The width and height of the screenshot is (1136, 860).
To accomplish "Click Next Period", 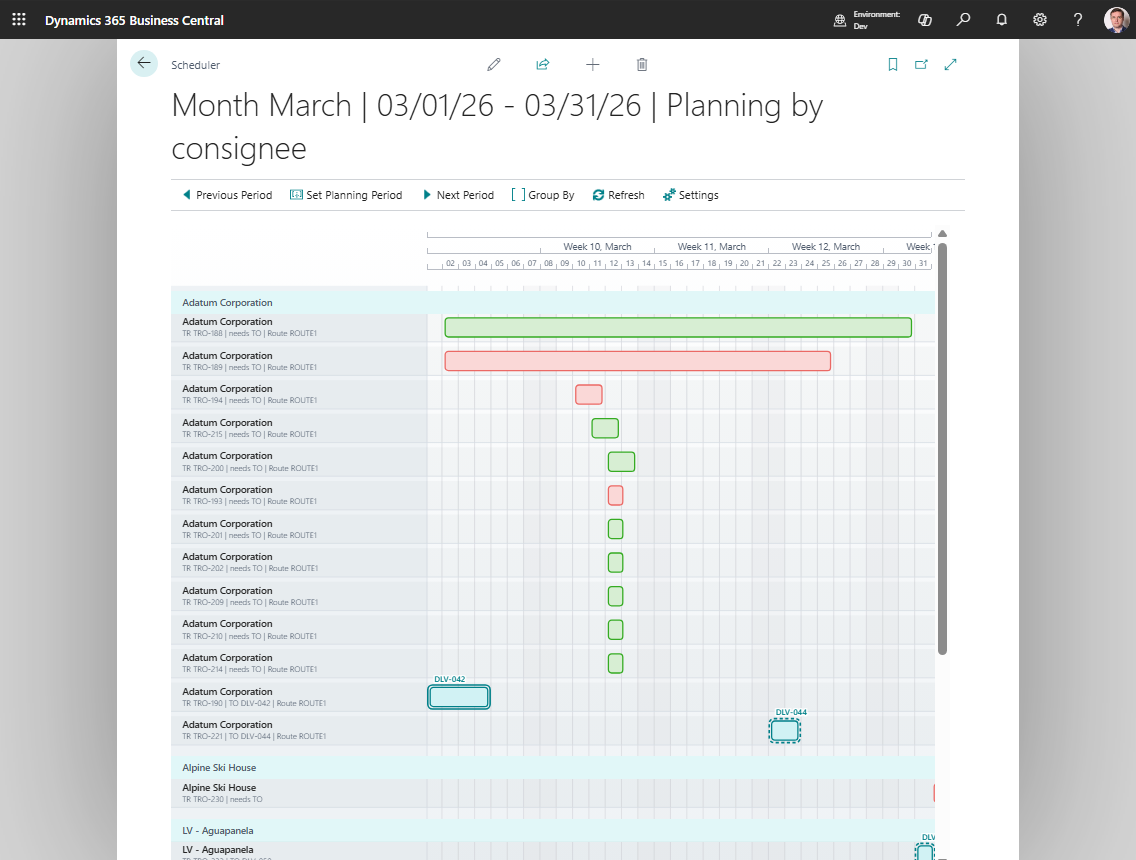I will tap(458, 195).
